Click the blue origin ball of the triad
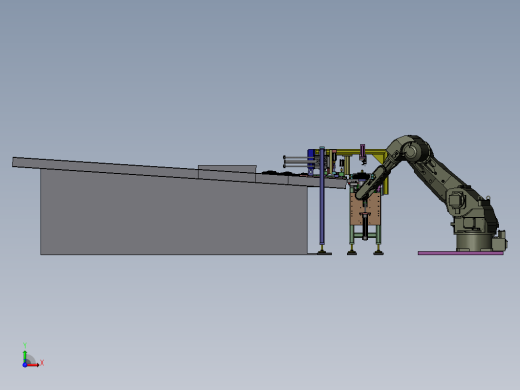 coord(25,365)
